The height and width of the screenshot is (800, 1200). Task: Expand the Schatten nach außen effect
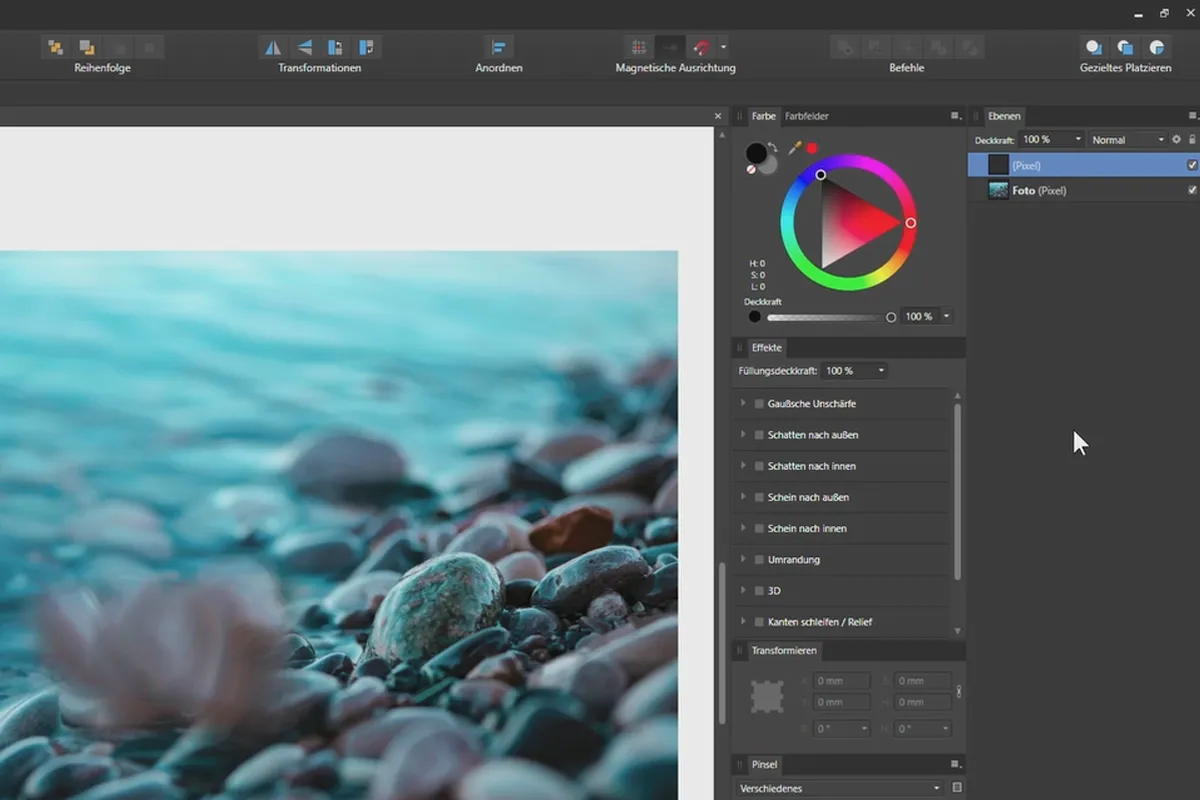coord(743,435)
